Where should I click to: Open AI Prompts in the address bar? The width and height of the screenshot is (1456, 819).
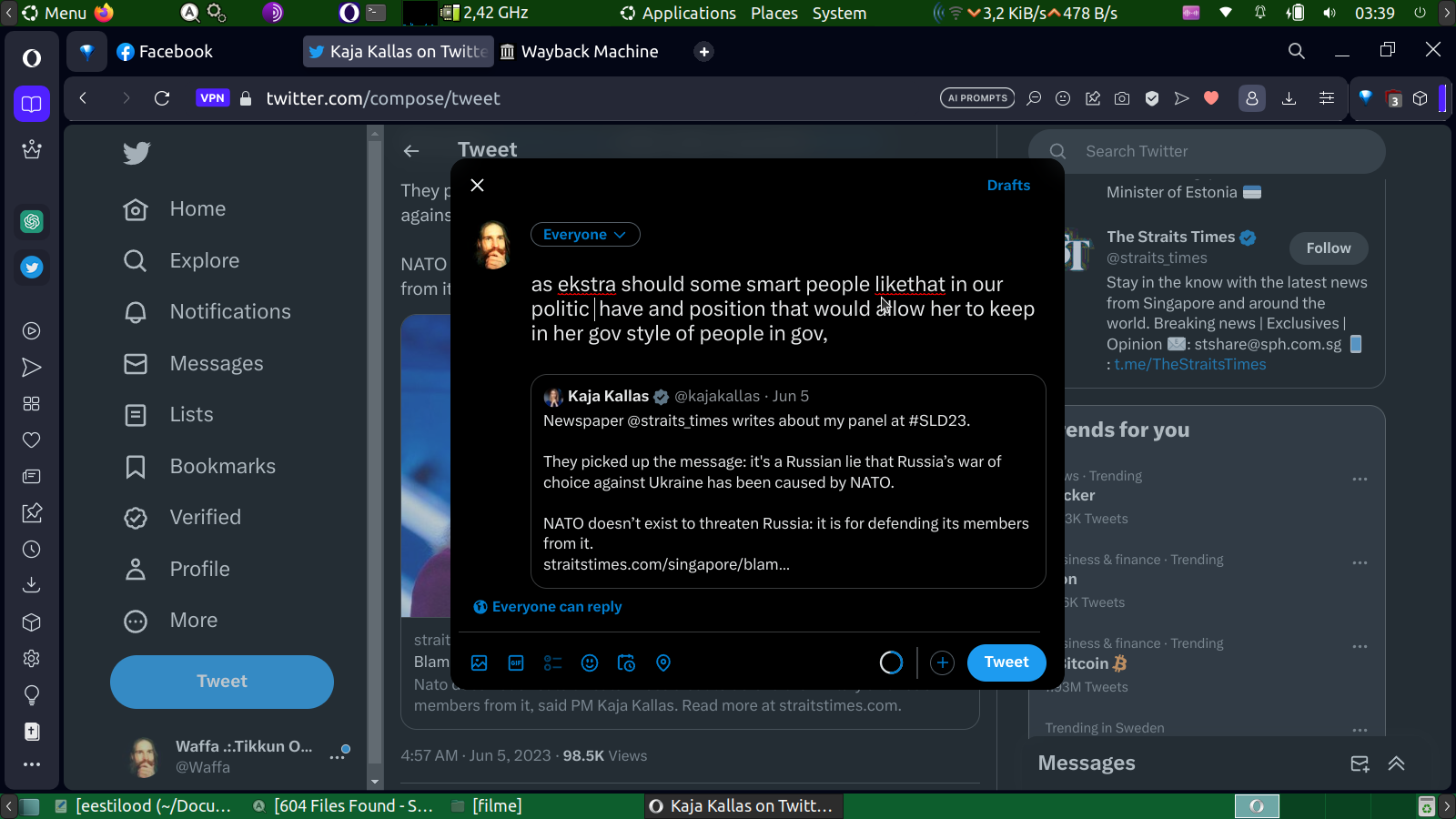tap(977, 98)
